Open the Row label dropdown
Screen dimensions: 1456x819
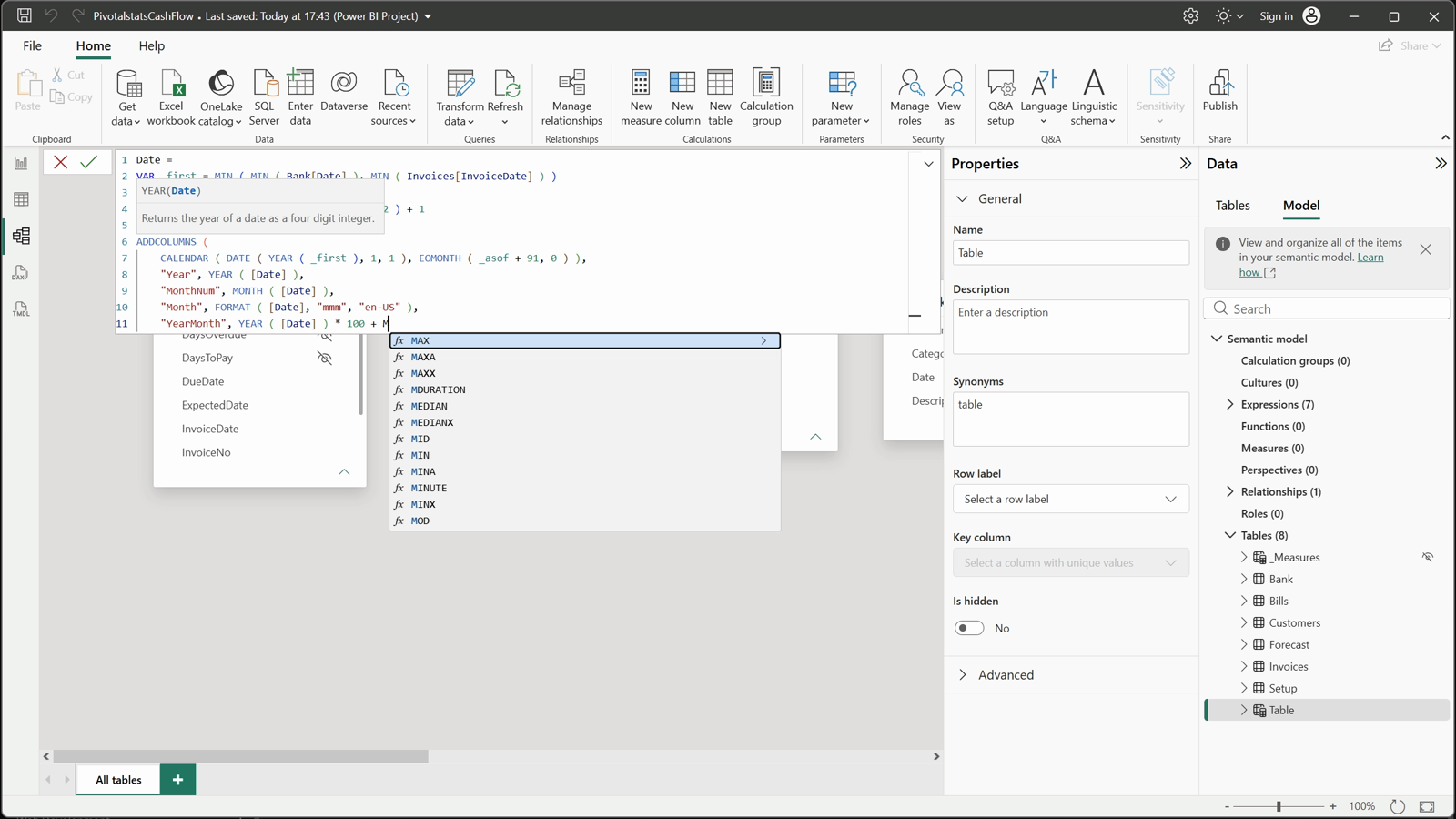[1070, 499]
